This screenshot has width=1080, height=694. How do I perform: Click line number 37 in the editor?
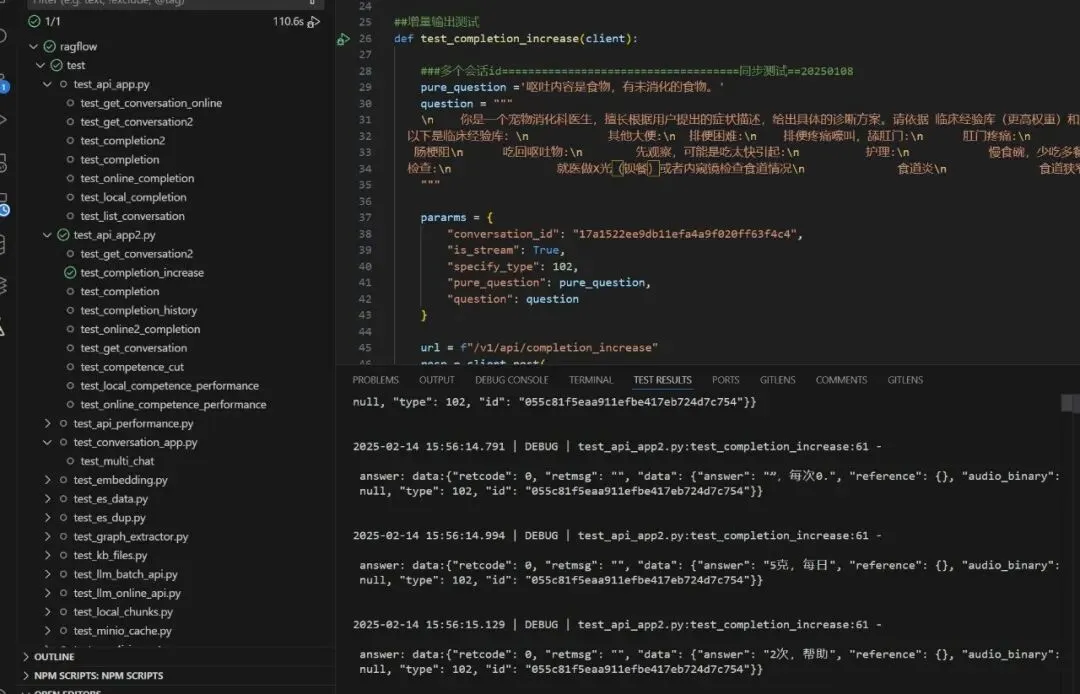365,218
